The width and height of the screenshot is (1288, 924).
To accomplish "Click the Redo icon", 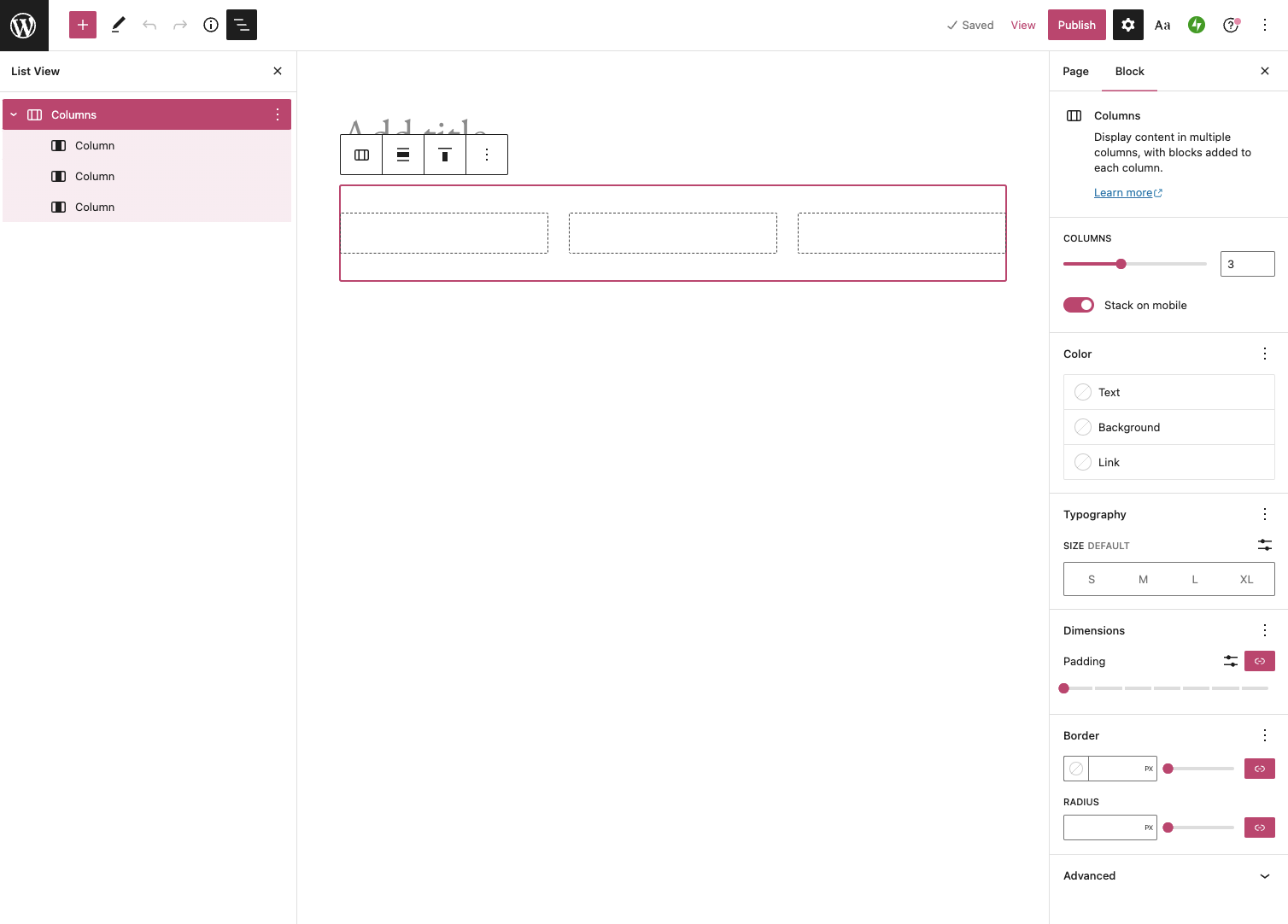I will [180, 25].
